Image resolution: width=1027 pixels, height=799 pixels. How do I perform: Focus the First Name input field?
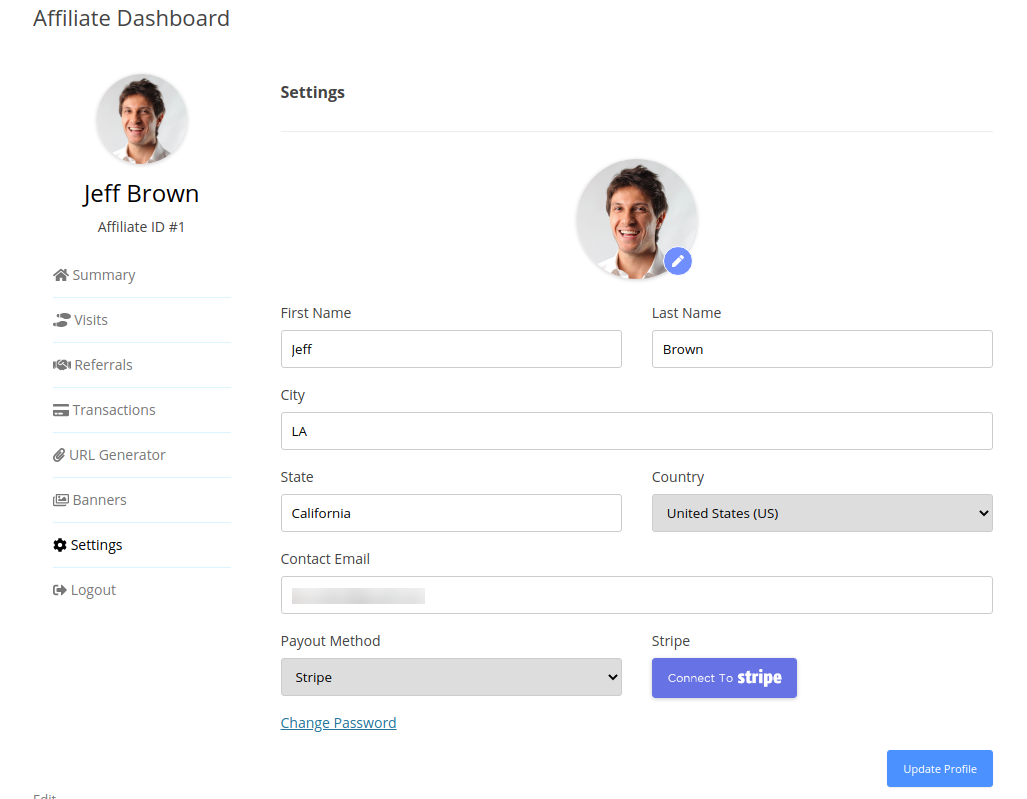click(451, 349)
